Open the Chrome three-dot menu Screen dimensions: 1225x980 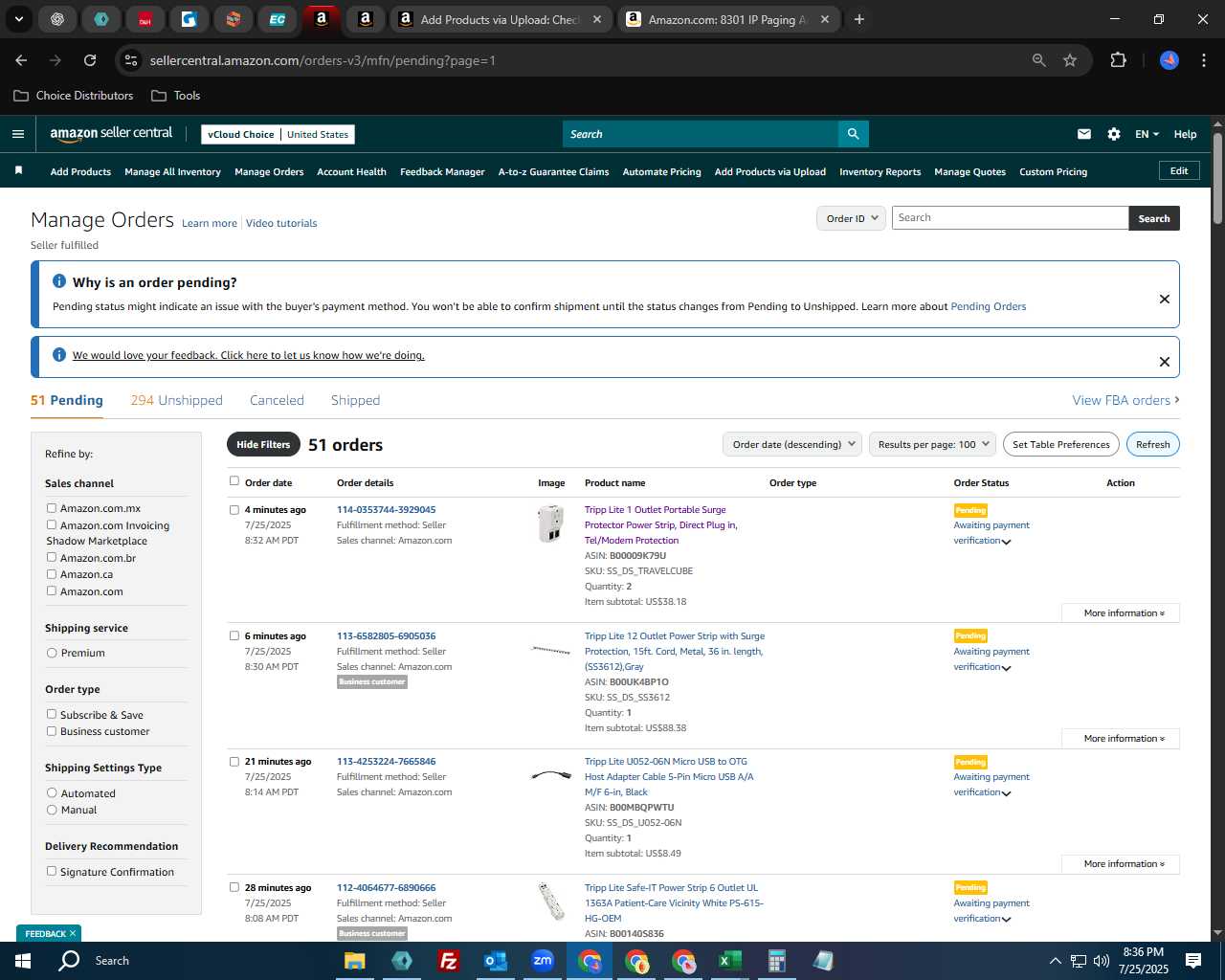(x=1202, y=60)
